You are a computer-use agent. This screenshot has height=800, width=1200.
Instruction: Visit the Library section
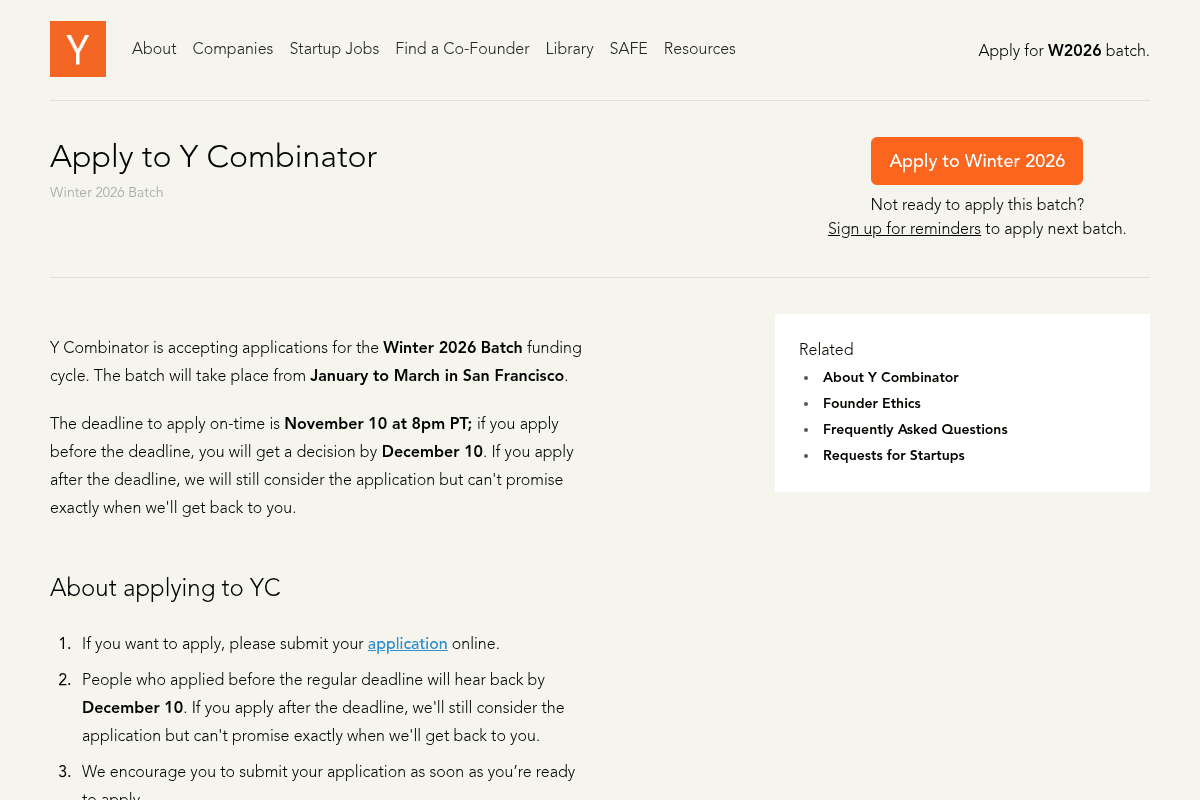pos(569,48)
